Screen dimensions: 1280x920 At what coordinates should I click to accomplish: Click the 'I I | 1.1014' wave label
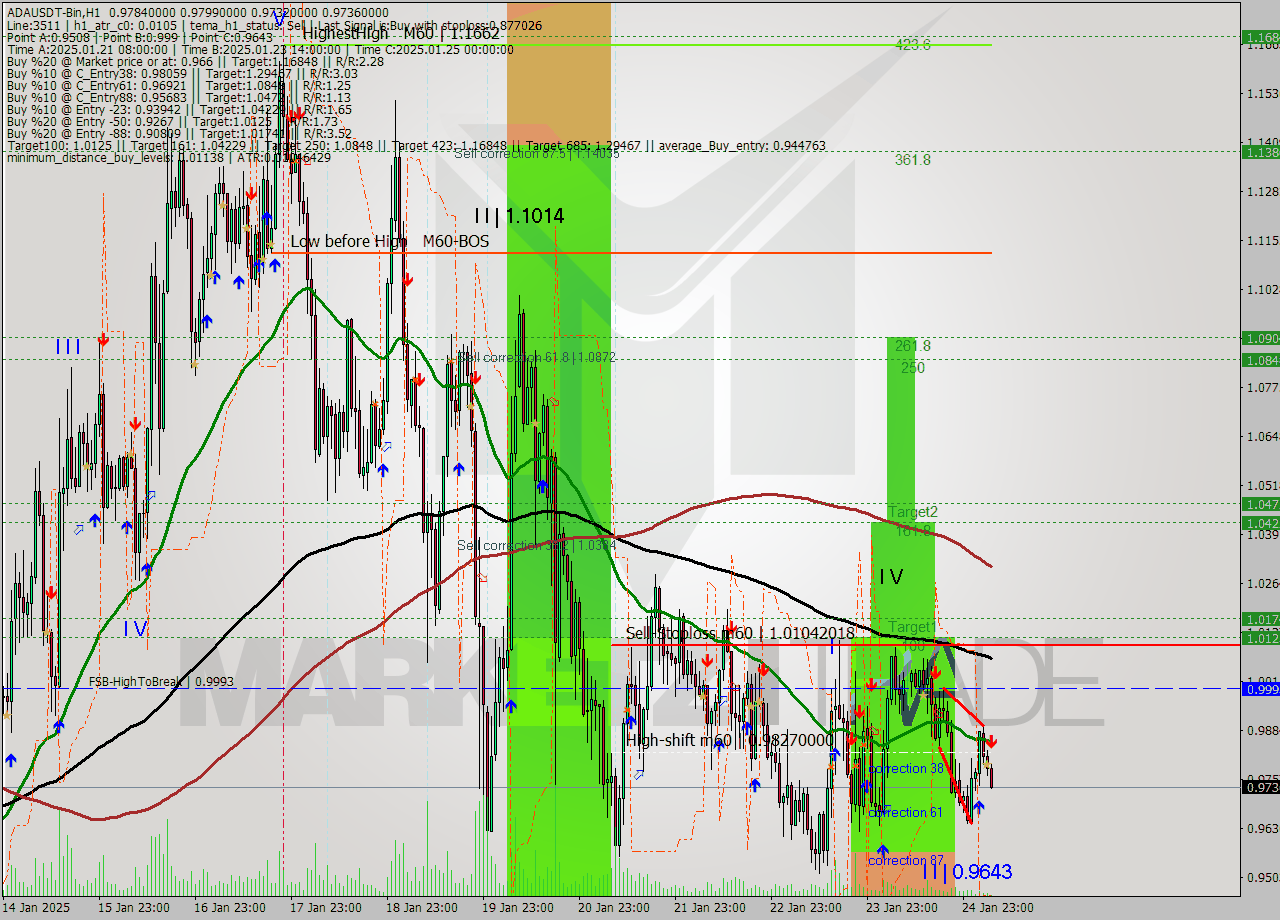pos(519,215)
